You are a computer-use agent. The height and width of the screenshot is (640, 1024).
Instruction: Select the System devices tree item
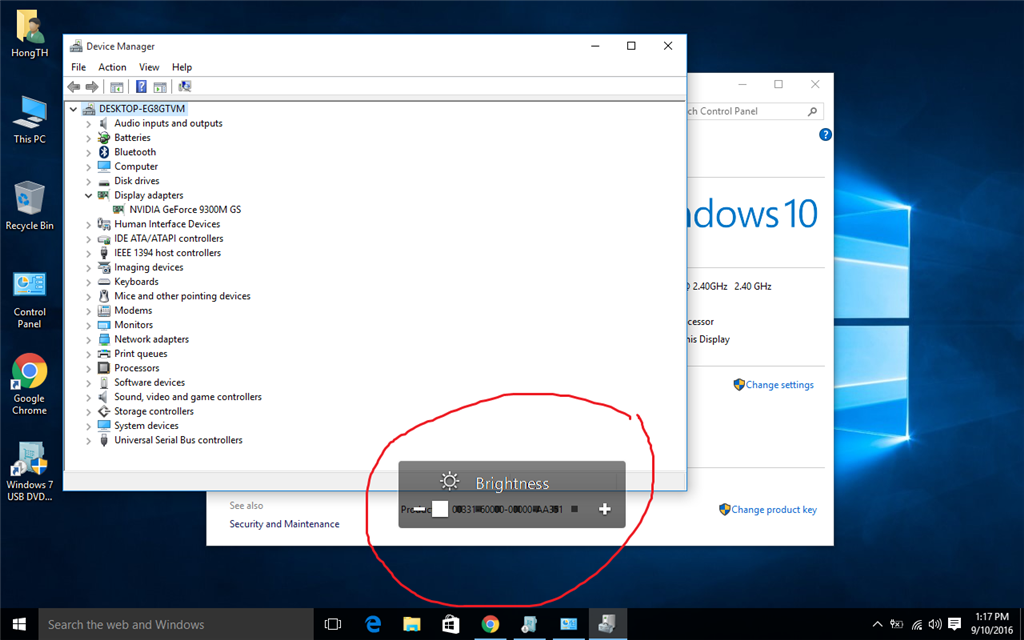[x=146, y=425]
